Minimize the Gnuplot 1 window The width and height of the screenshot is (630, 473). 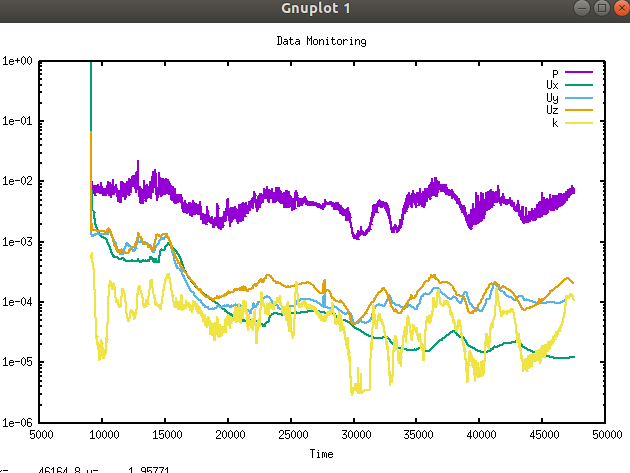(581, 8)
